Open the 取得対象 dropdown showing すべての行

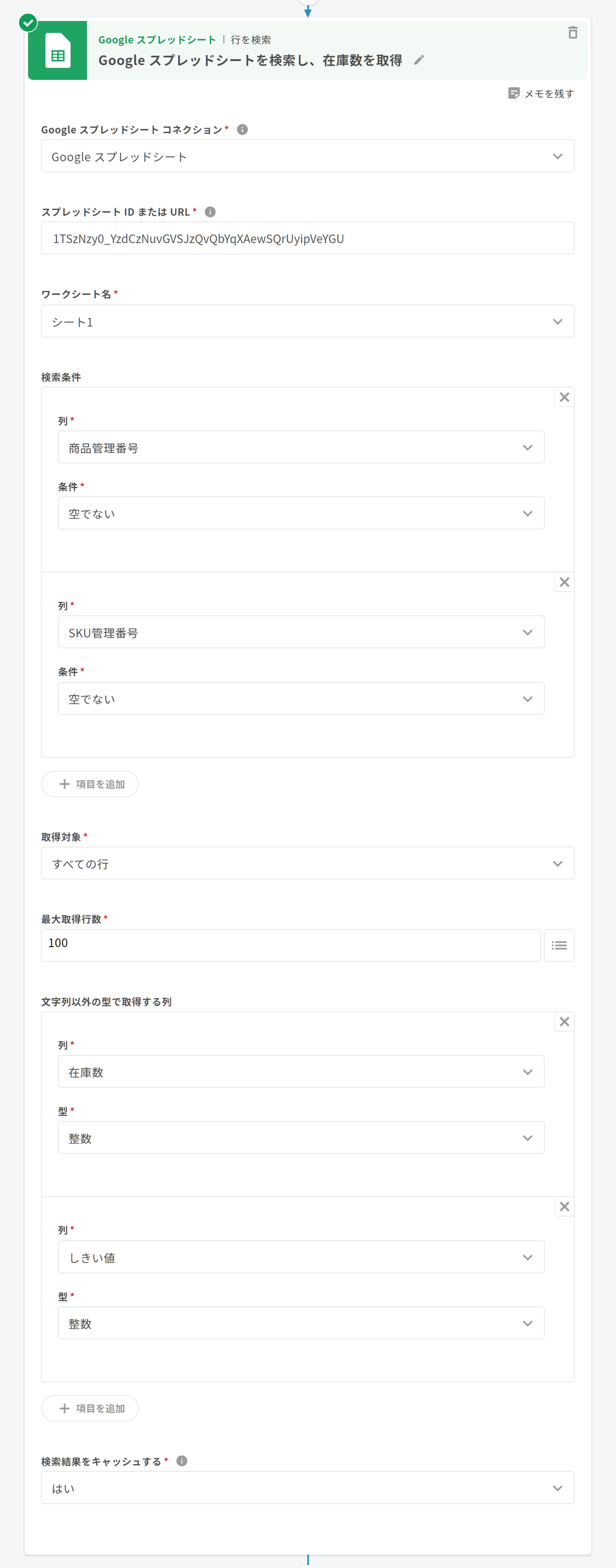point(307,864)
